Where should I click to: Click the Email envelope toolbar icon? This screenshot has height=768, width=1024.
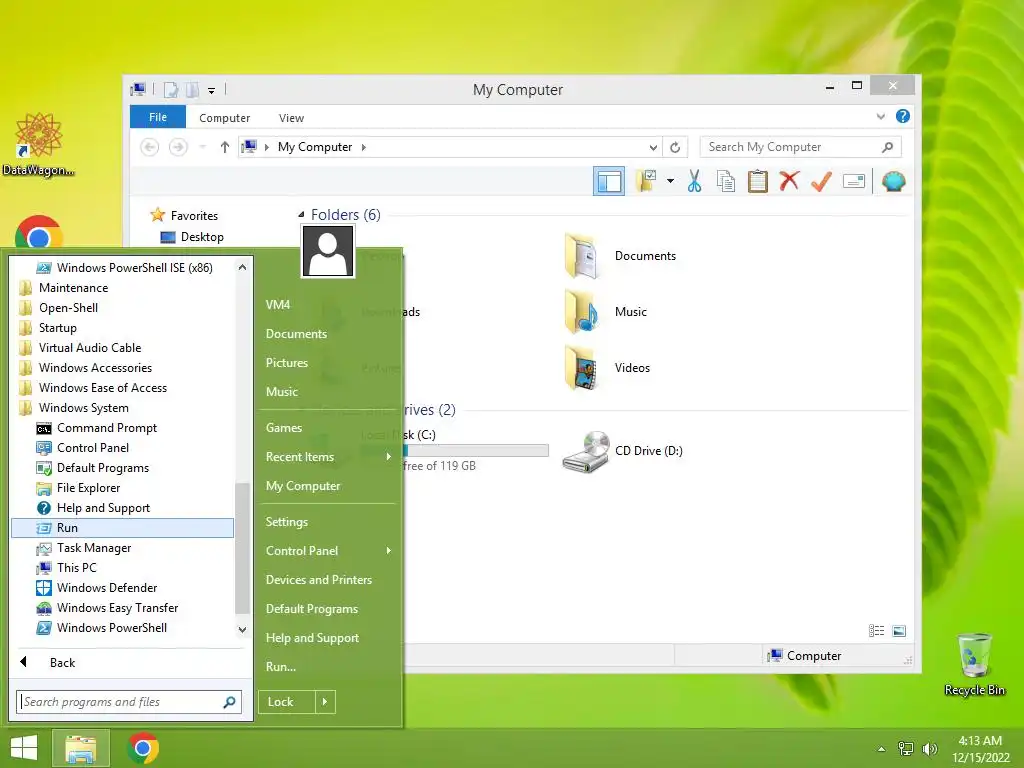854,181
